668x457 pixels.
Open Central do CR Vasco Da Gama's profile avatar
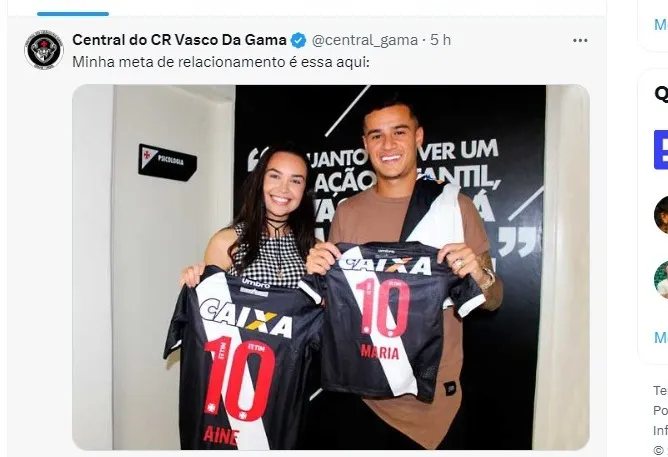coord(44,49)
